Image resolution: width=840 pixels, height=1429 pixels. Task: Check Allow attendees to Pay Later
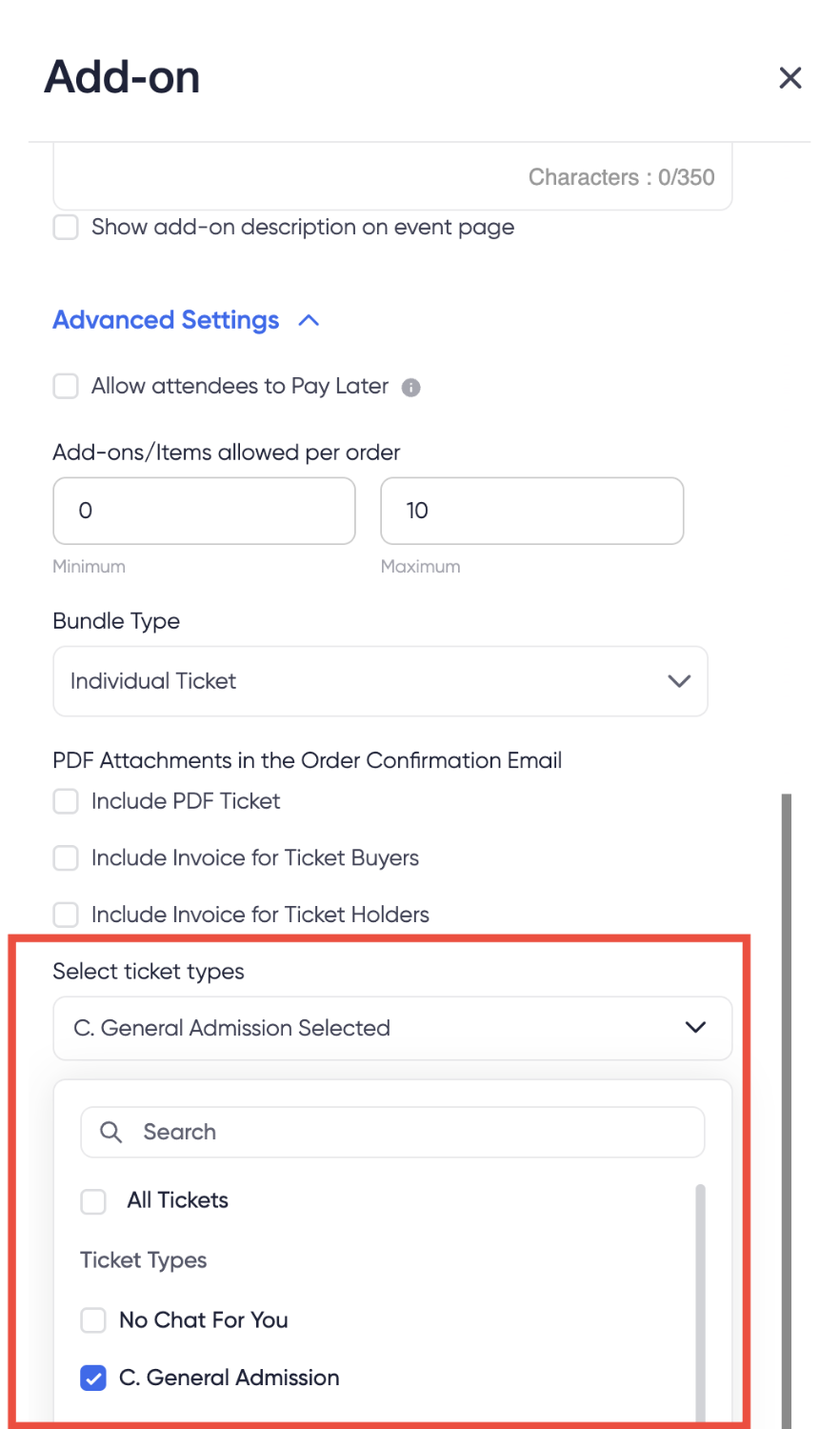[66, 386]
